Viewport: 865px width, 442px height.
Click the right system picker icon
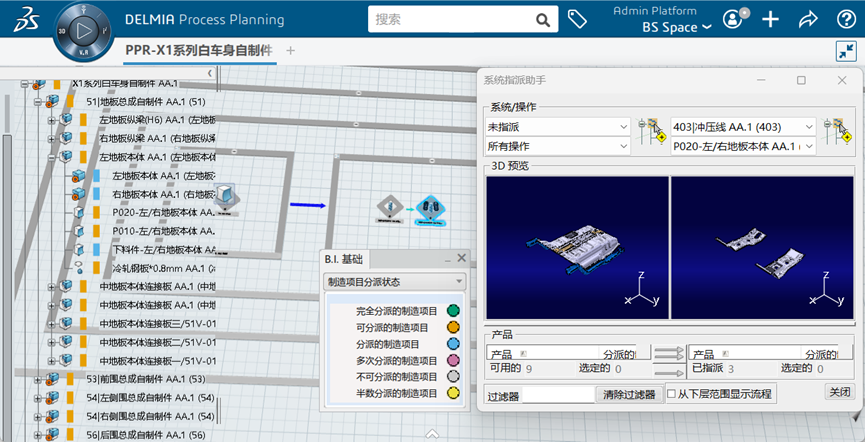[x=836, y=131]
